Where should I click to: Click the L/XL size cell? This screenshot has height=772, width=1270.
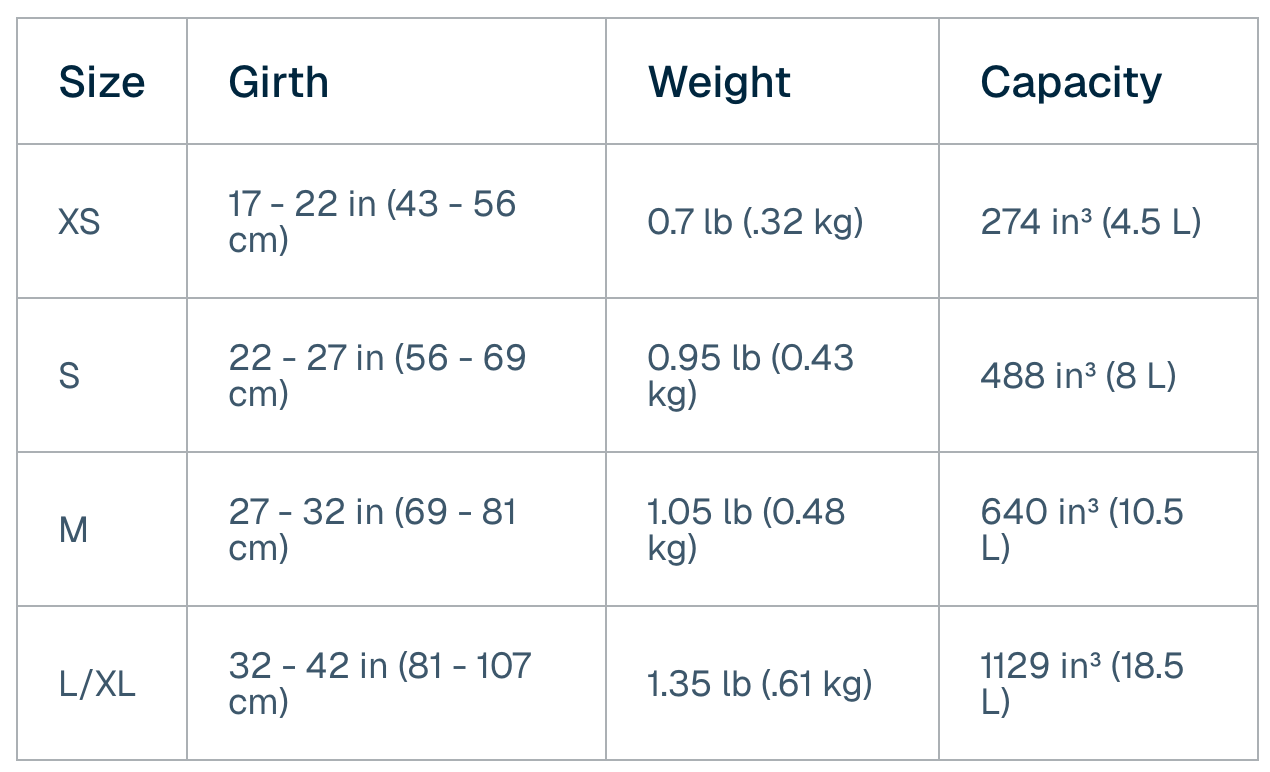97,684
